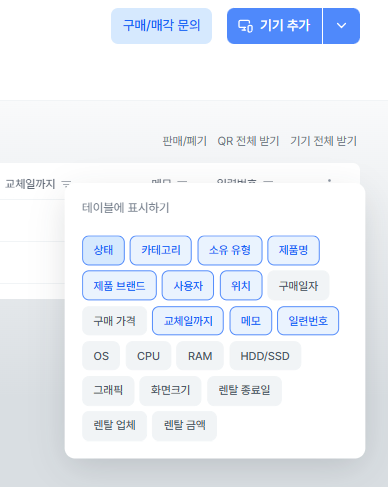
Task: Click the device icon in 기기 추가 button
Action: [245, 26]
